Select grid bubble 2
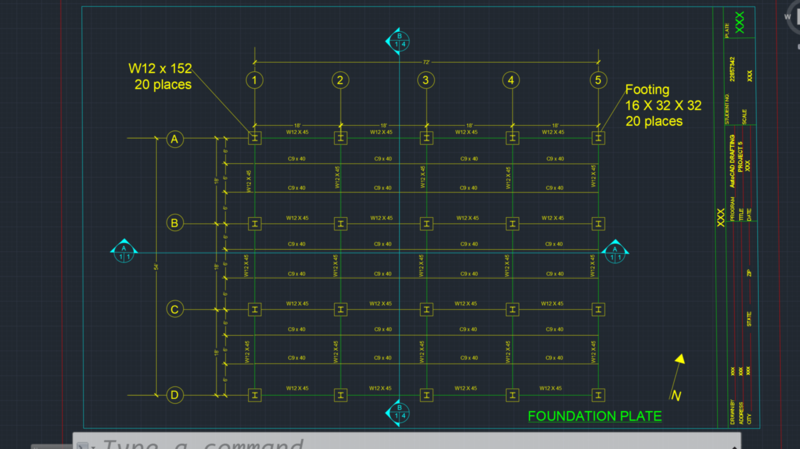800x449 pixels. pyautogui.click(x=340, y=80)
